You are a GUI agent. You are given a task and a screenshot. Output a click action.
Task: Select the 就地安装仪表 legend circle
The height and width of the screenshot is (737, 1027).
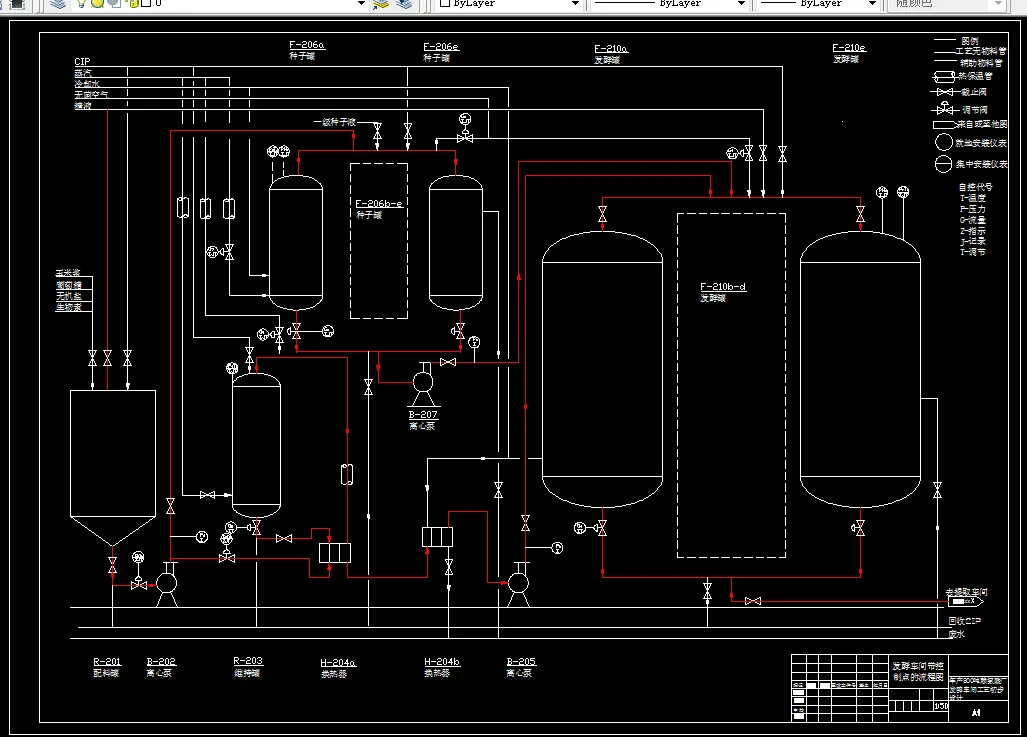(944, 142)
